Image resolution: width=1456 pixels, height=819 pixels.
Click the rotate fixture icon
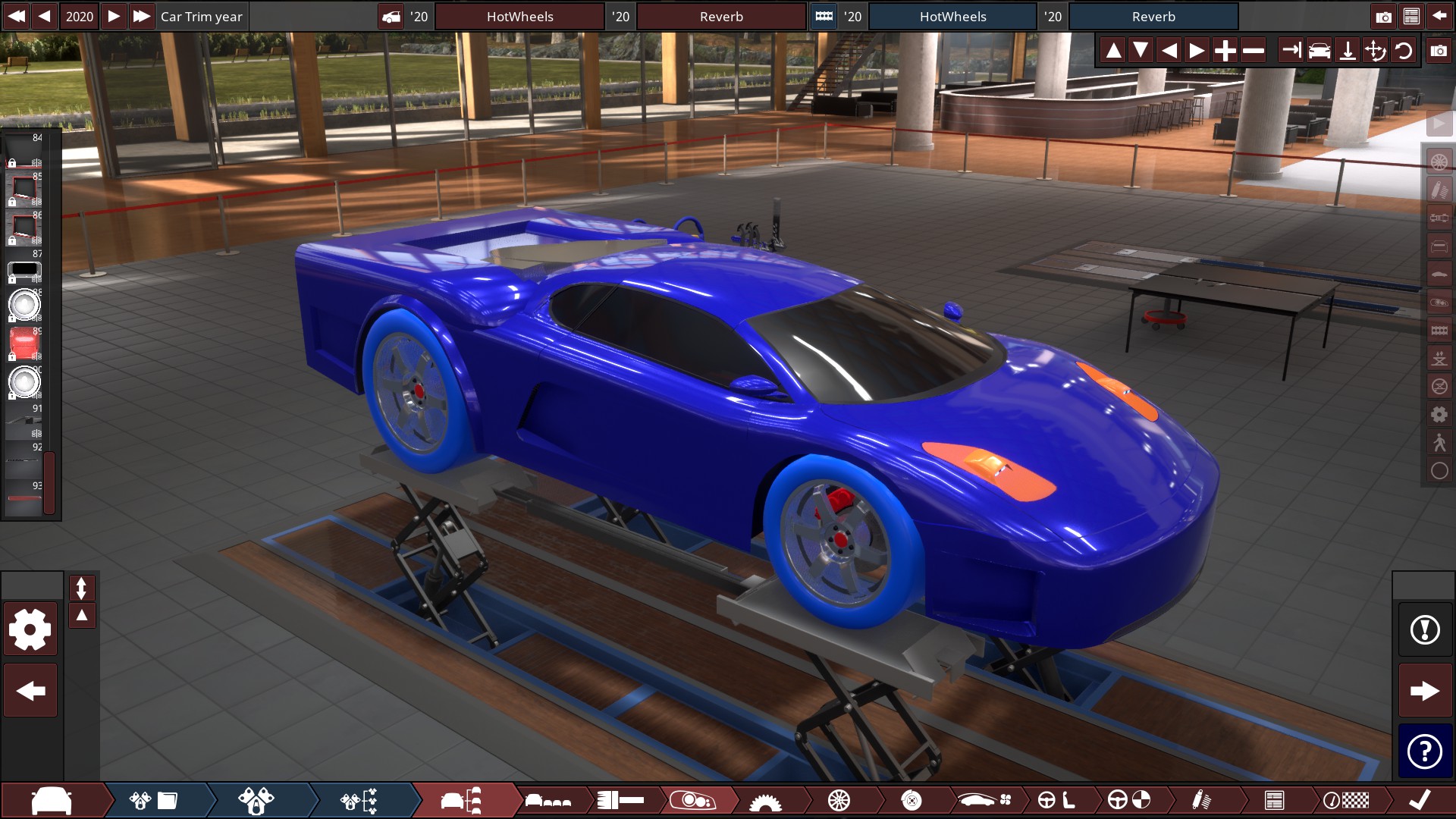(x=1404, y=51)
